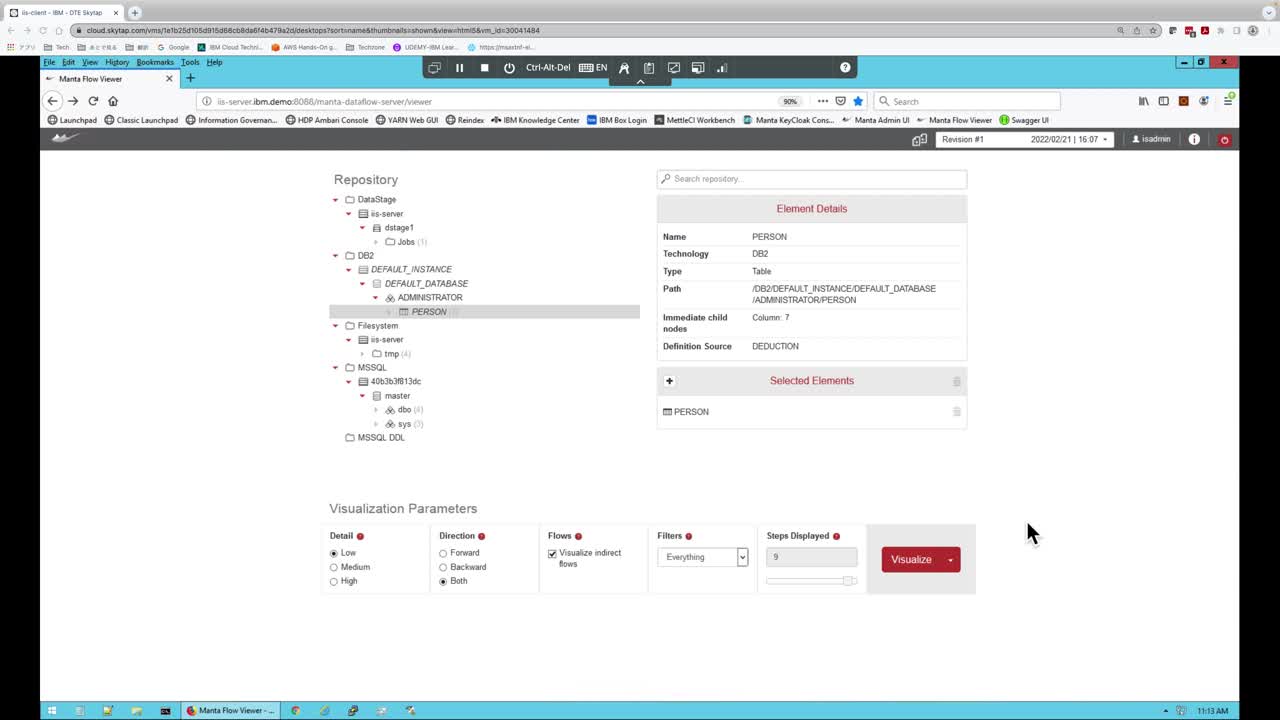The image size is (1280, 720).
Task: Collapse the DataStage tree node
Action: tap(336, 200)
